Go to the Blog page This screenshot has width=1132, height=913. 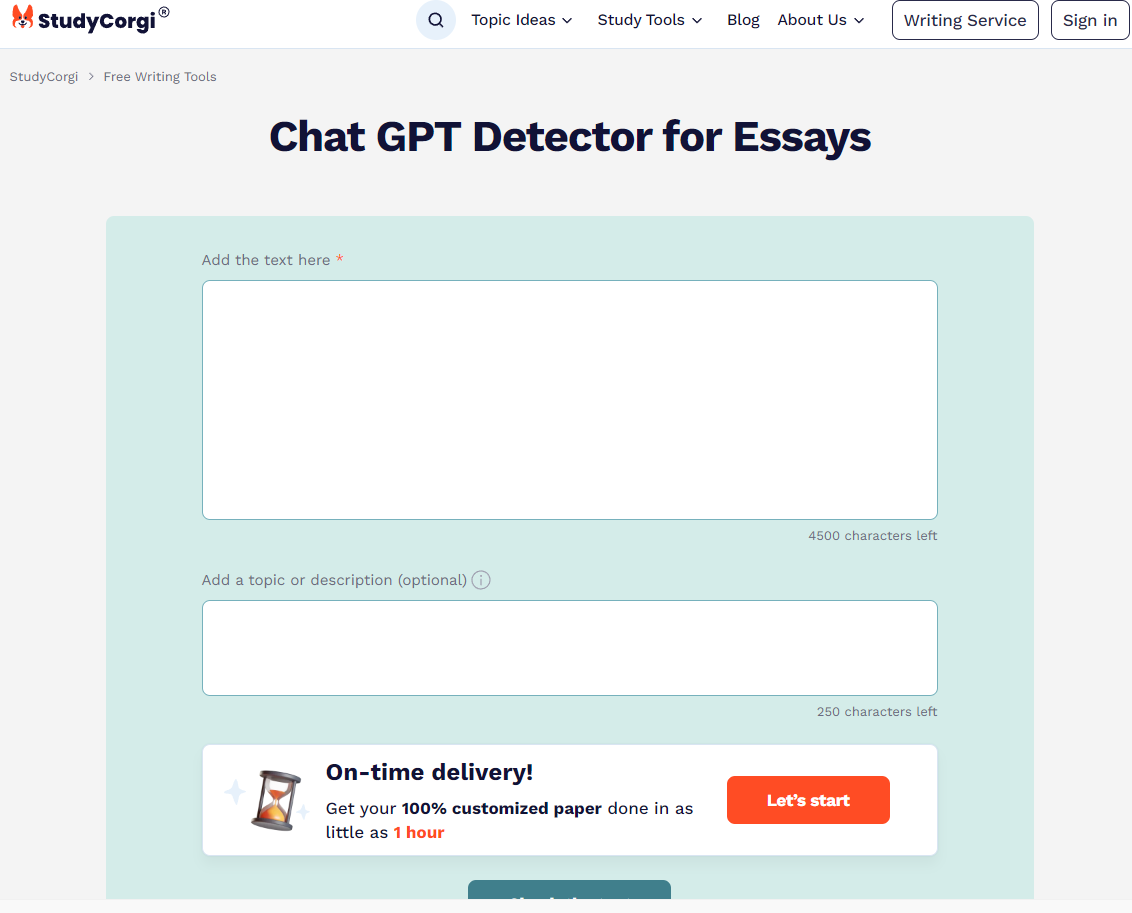click(743, 20)
